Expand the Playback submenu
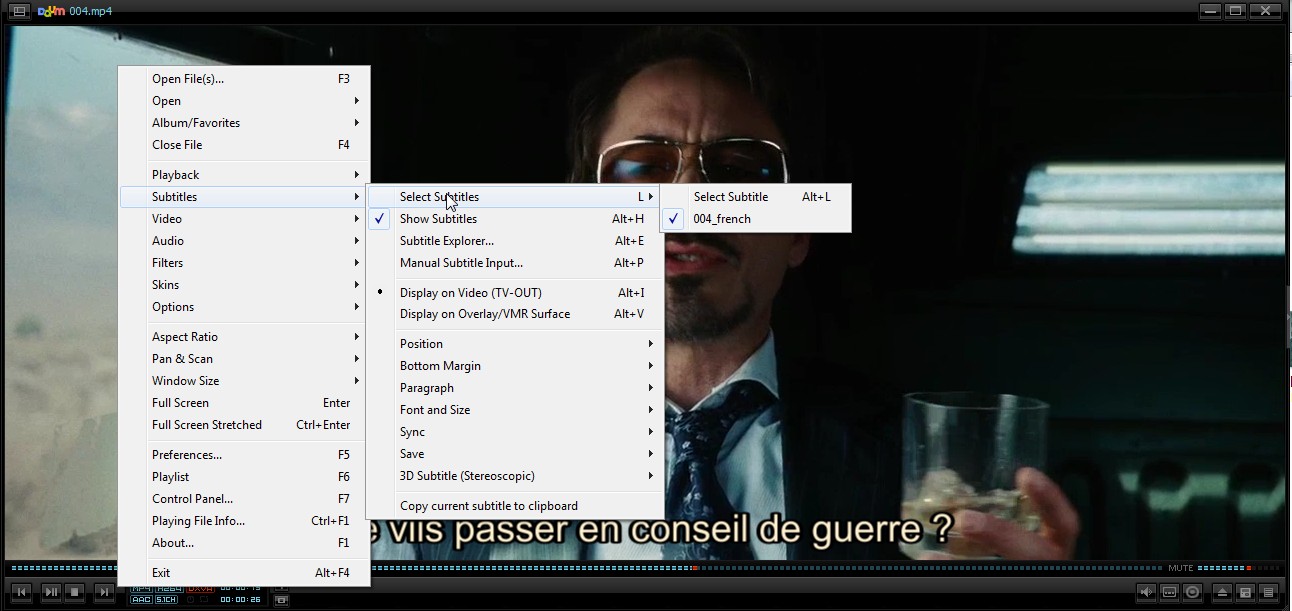Image resolution: width=1292 pixels, height=611 pixels. (244, 175)
